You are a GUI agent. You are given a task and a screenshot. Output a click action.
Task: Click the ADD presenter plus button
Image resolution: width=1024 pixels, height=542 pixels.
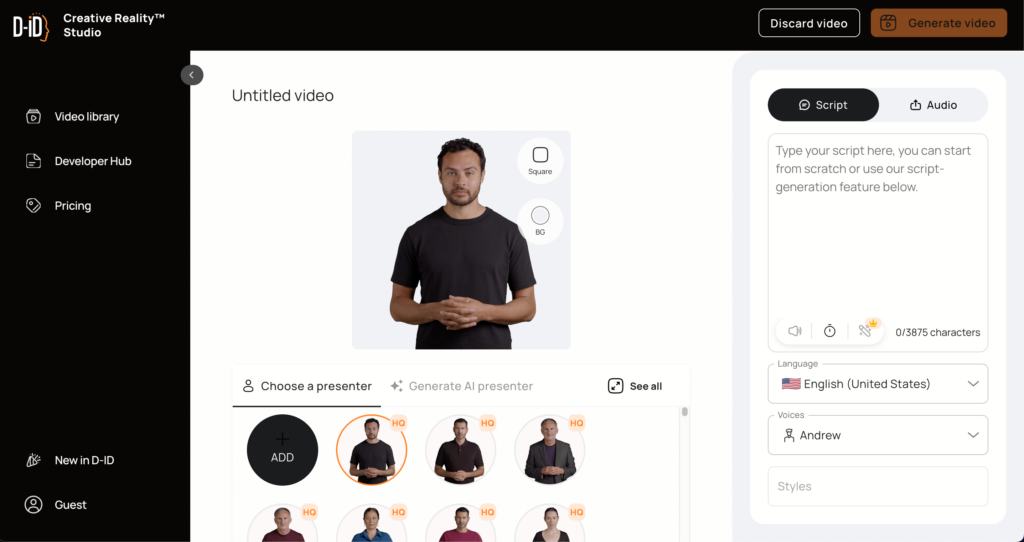tap(282, 450)
